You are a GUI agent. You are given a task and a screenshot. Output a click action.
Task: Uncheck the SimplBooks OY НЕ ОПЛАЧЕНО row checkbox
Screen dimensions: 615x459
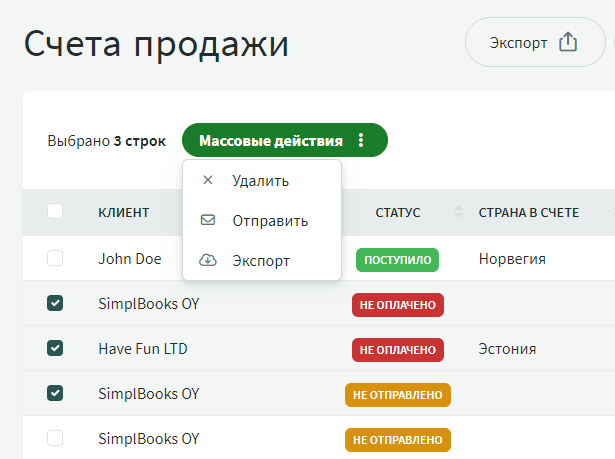pos(55,303)
